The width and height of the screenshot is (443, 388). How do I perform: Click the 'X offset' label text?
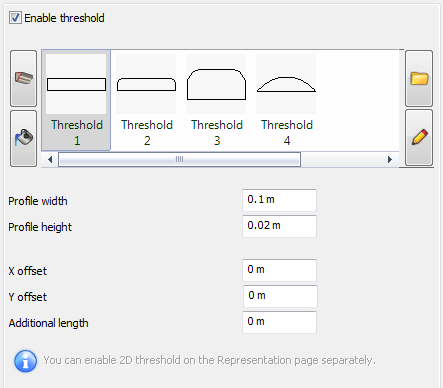28,271
